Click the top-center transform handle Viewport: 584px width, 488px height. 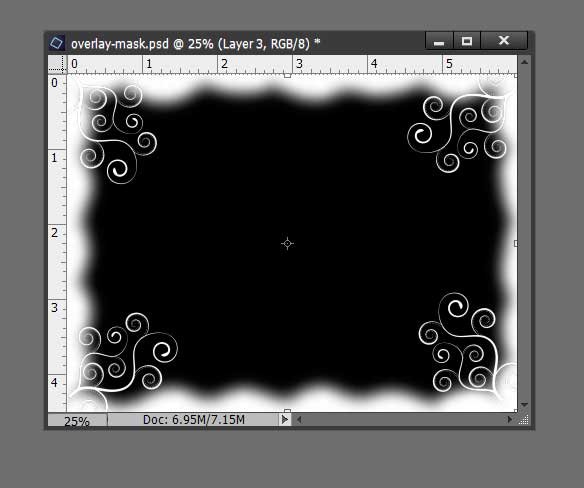click(x=287, y=76)
